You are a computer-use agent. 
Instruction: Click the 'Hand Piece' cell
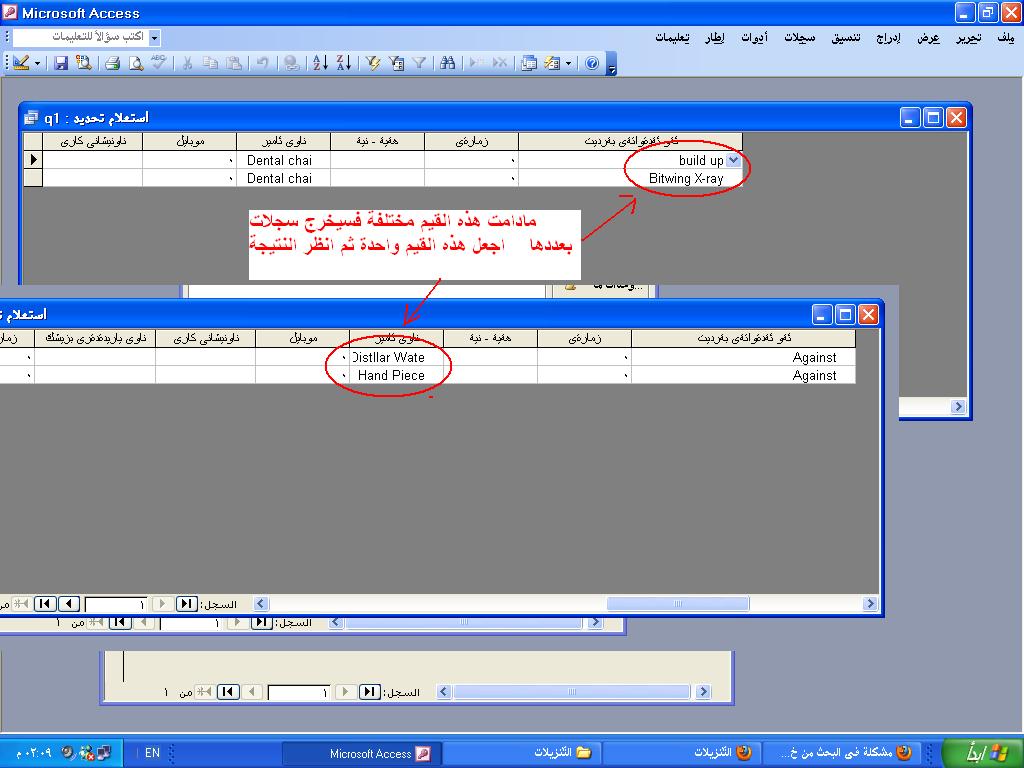tap(396, 376)
